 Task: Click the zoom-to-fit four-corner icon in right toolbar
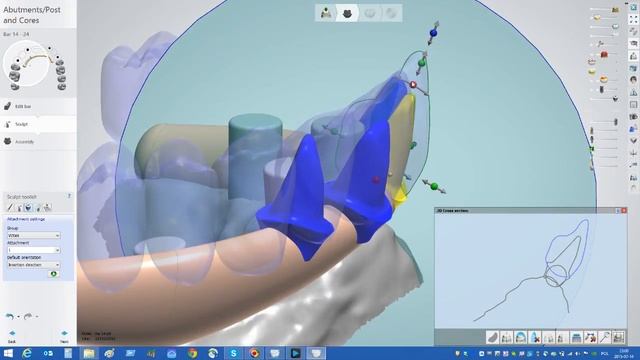click(x=633, y=20)
